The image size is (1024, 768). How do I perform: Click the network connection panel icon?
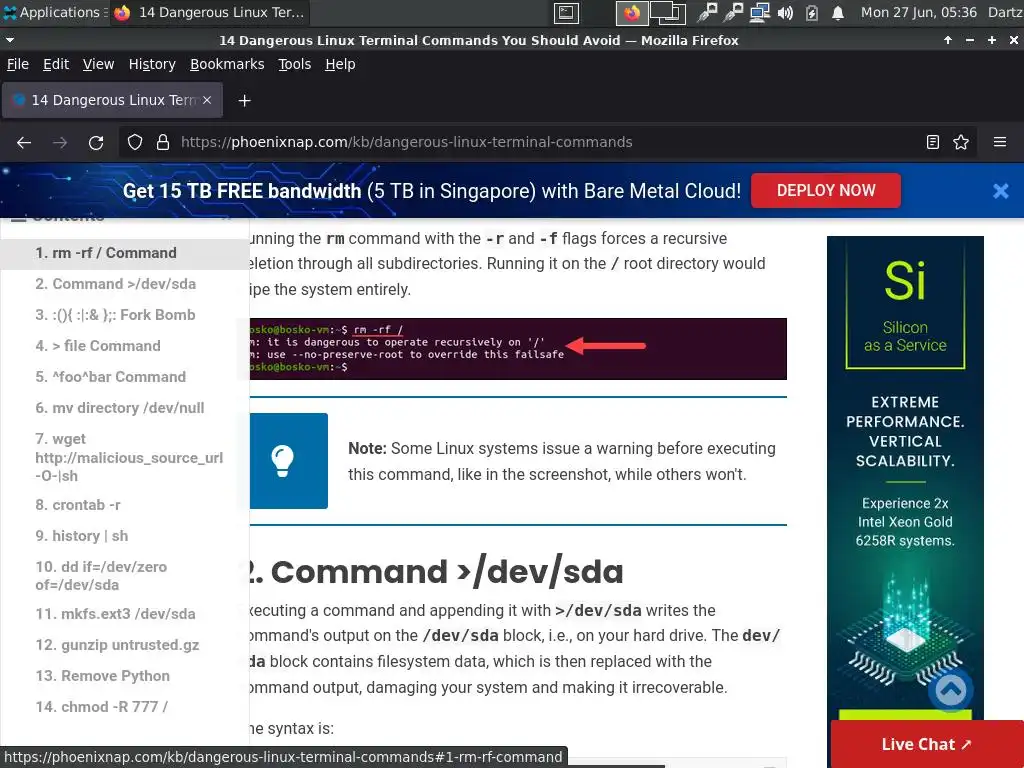pyautogui.click(x=759, y=12)
